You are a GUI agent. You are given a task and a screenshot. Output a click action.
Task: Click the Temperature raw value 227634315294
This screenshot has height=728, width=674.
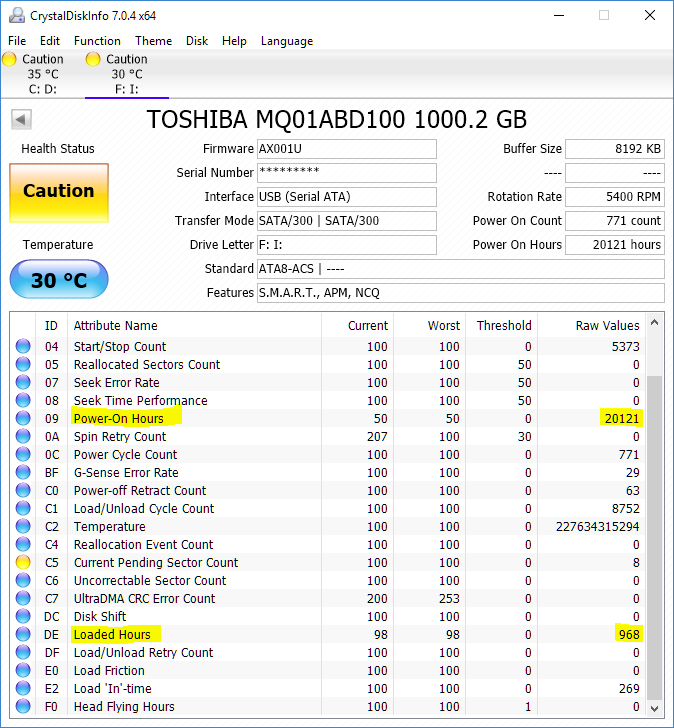597,526
